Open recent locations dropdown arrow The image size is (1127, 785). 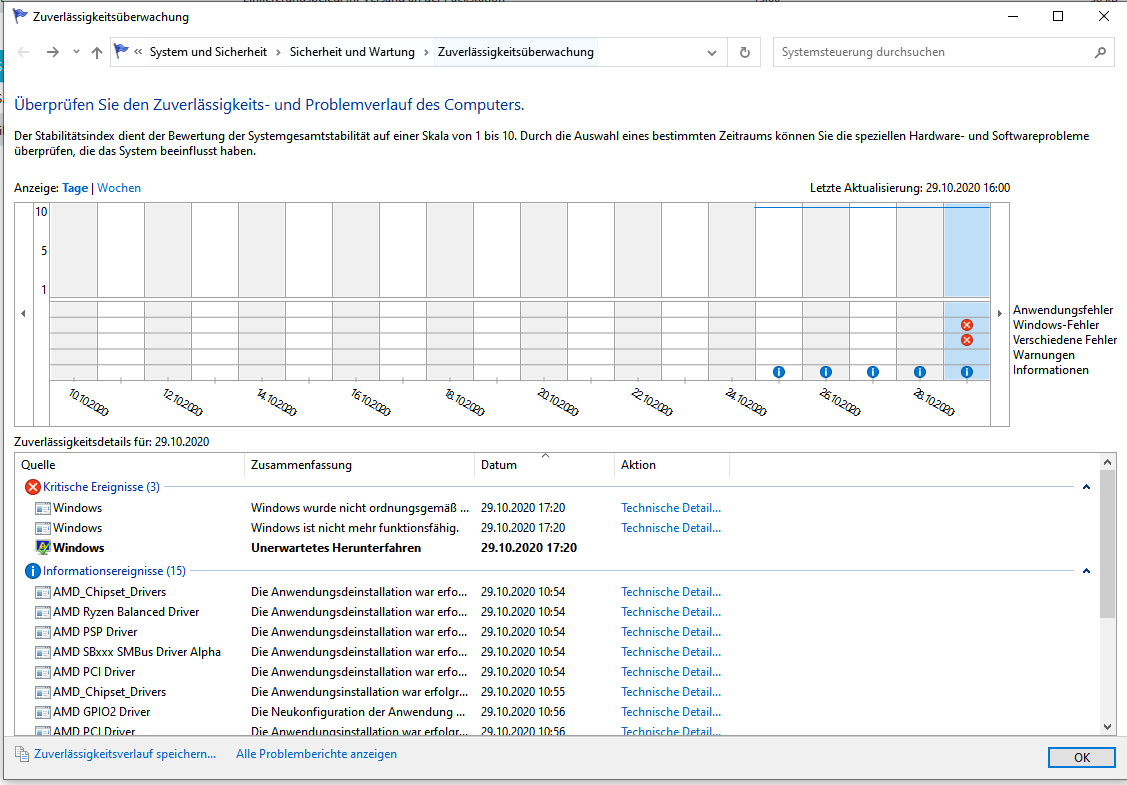tap(76, 52)
